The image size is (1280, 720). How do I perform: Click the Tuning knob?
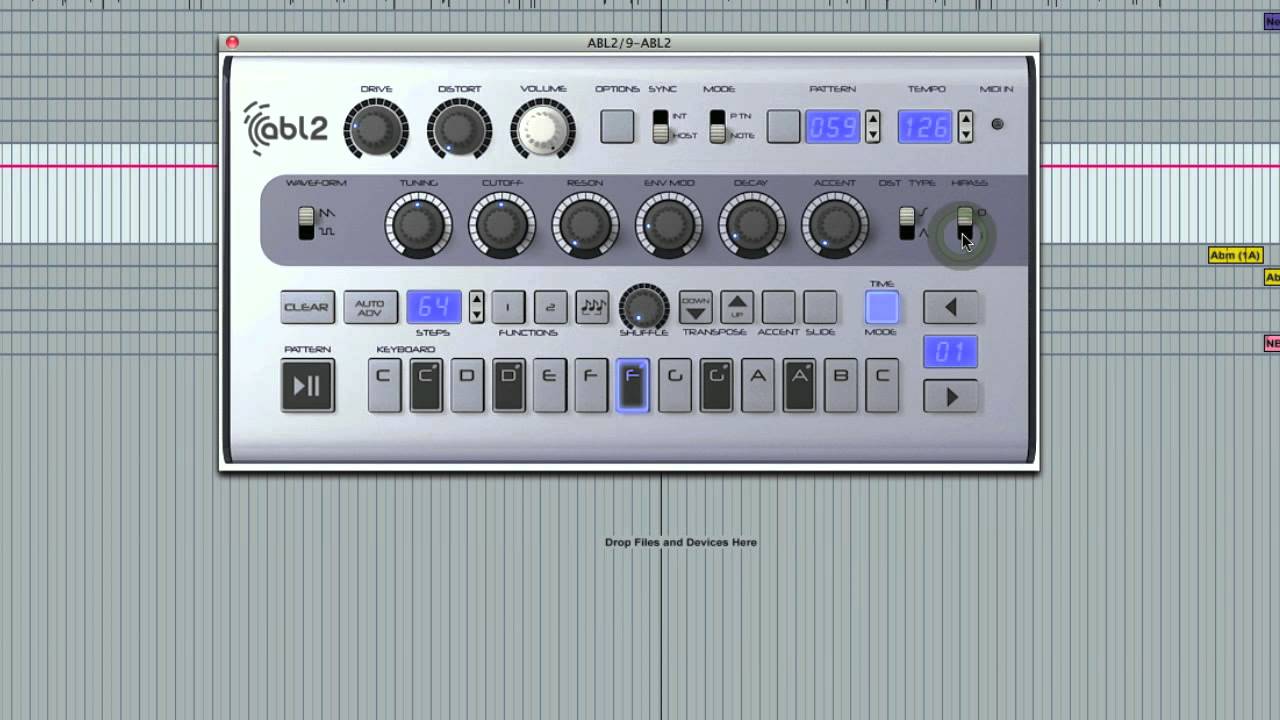tap(418, 224)
